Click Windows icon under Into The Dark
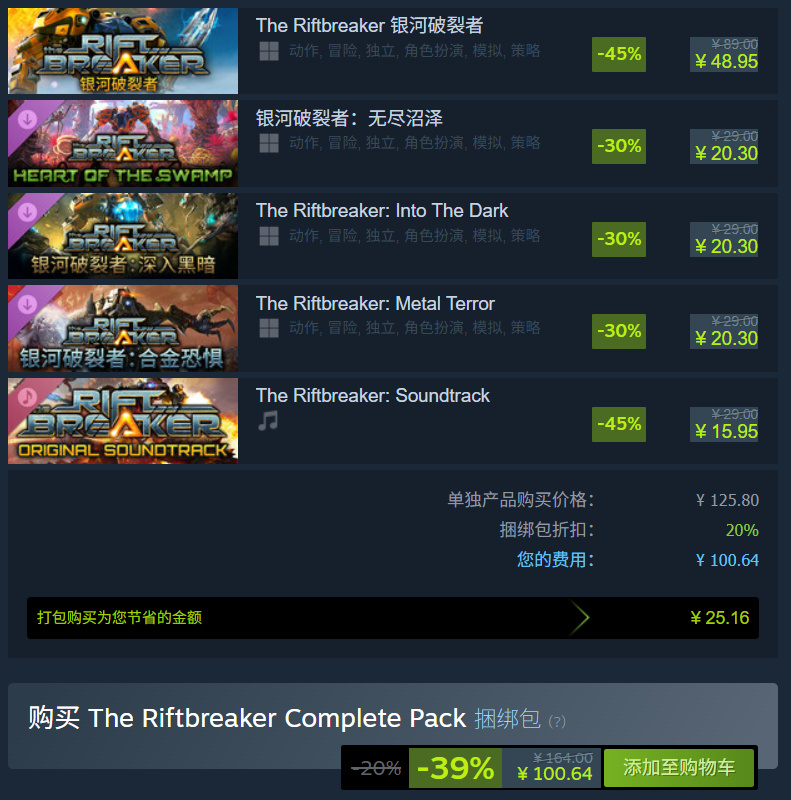This screenshot has width=791, height=800. point(269,236)
